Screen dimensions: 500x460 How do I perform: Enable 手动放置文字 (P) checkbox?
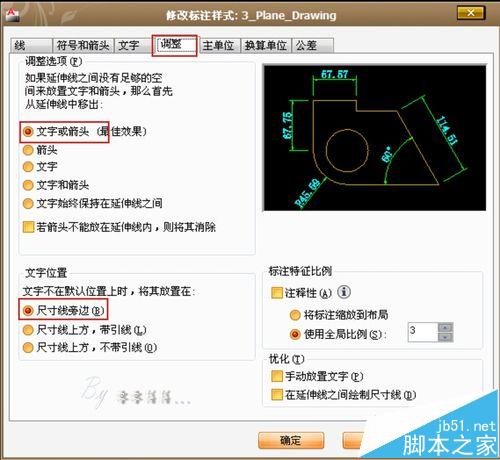click(277, 376)
